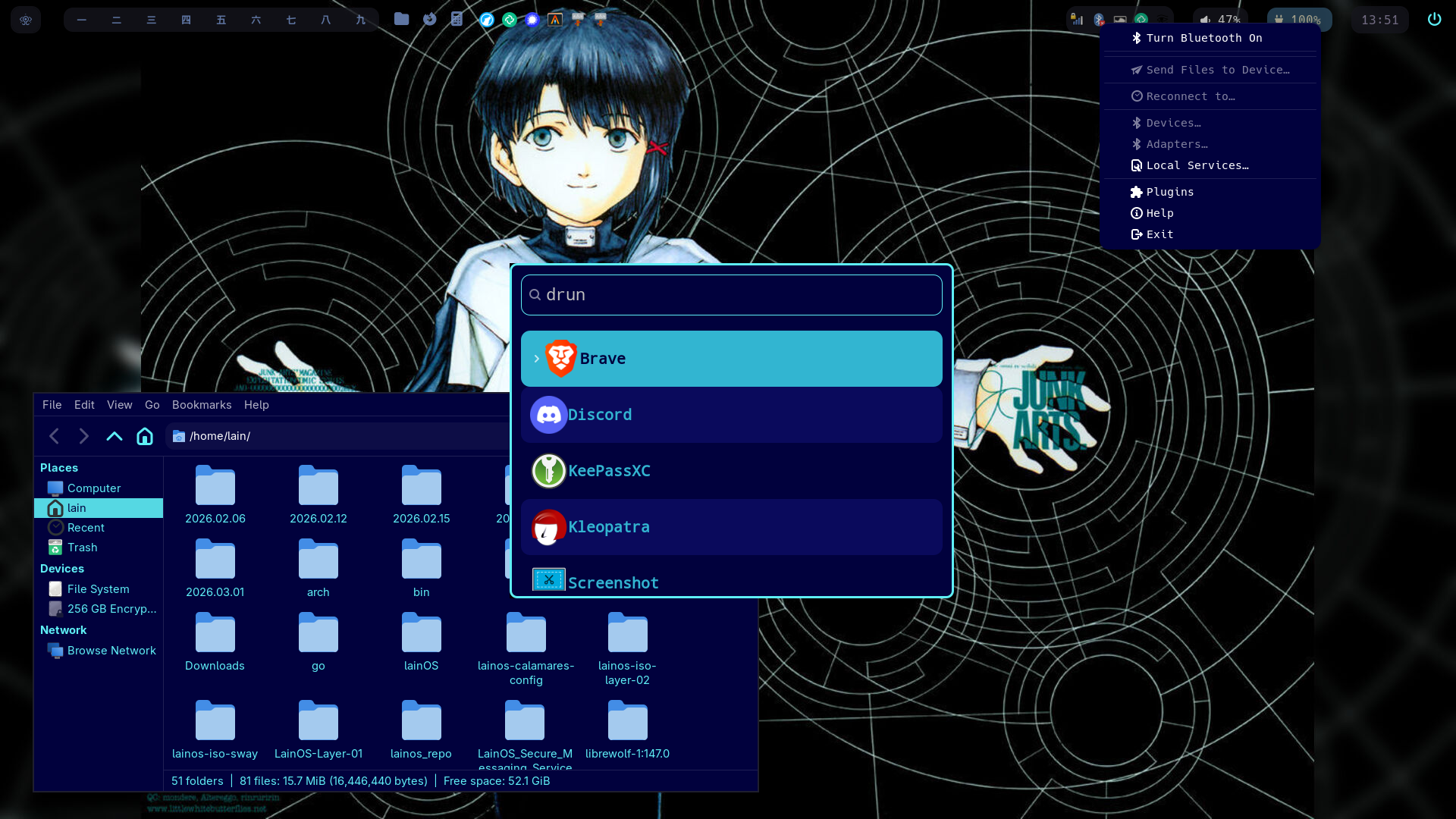Click Help in the Bluetooth menu
The image size is (1456, 819).
pyautogui.click(x=1159, y=213)
